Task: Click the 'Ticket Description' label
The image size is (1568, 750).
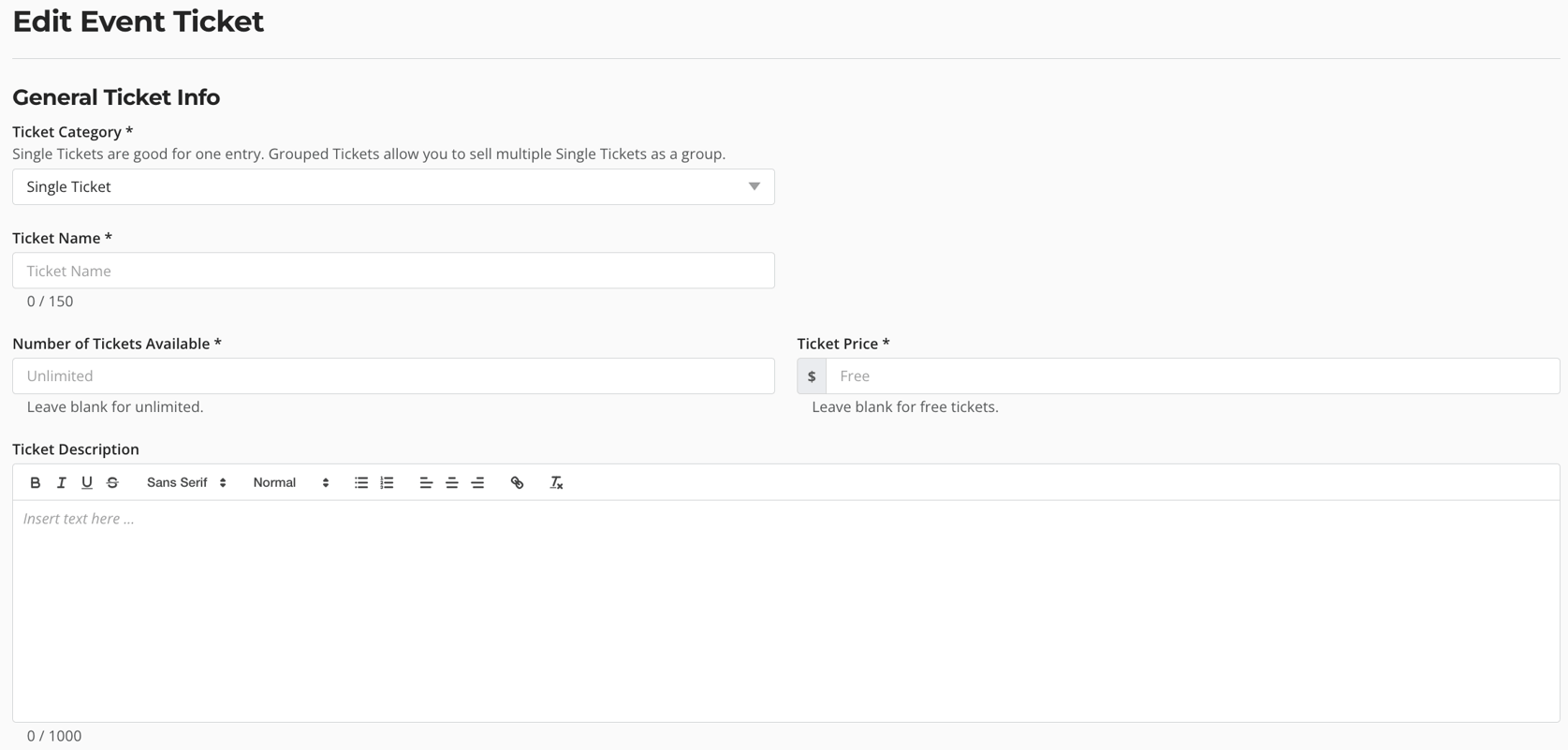Action: (x=76, y=449)
